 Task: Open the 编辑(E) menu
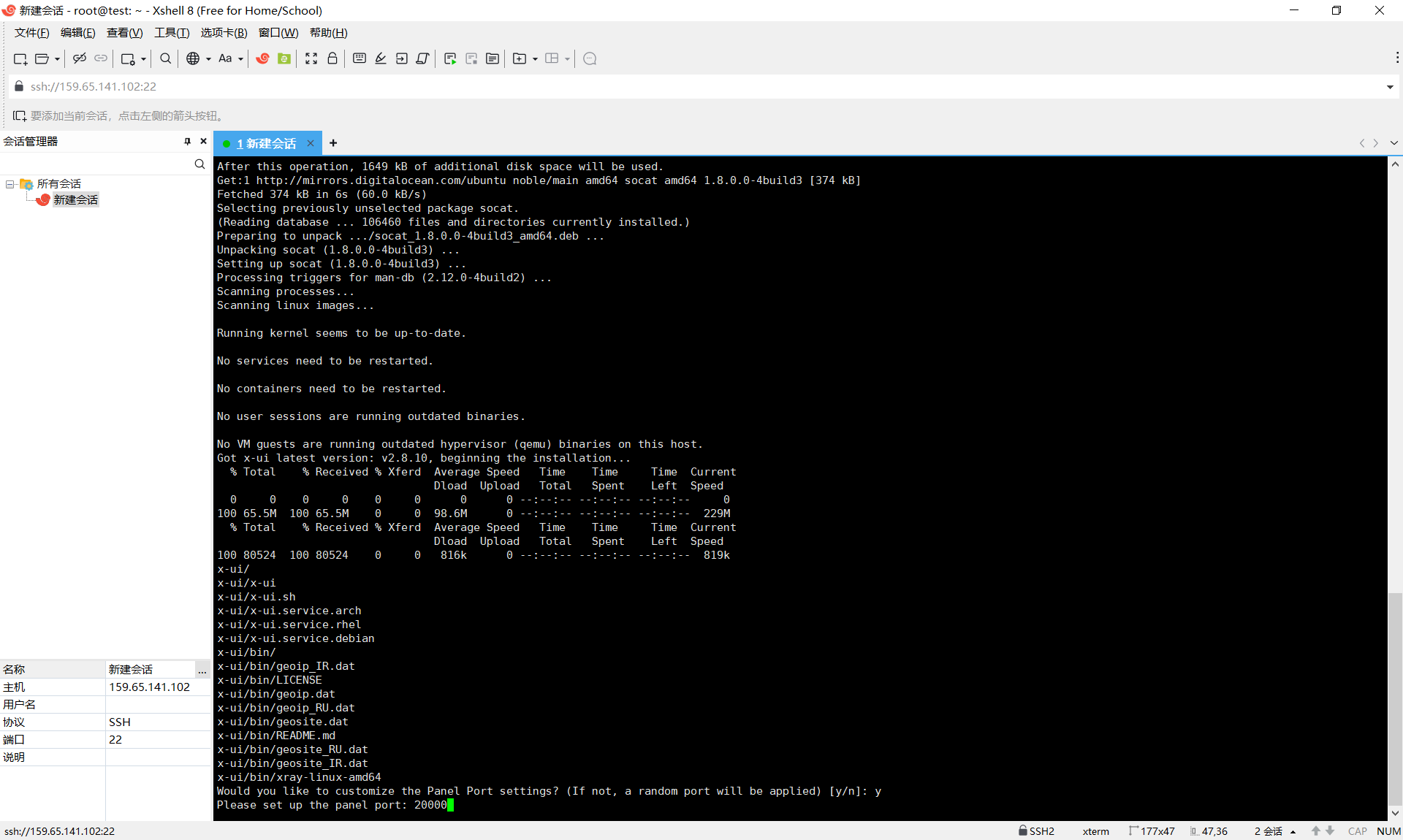[x=78, y=33]
